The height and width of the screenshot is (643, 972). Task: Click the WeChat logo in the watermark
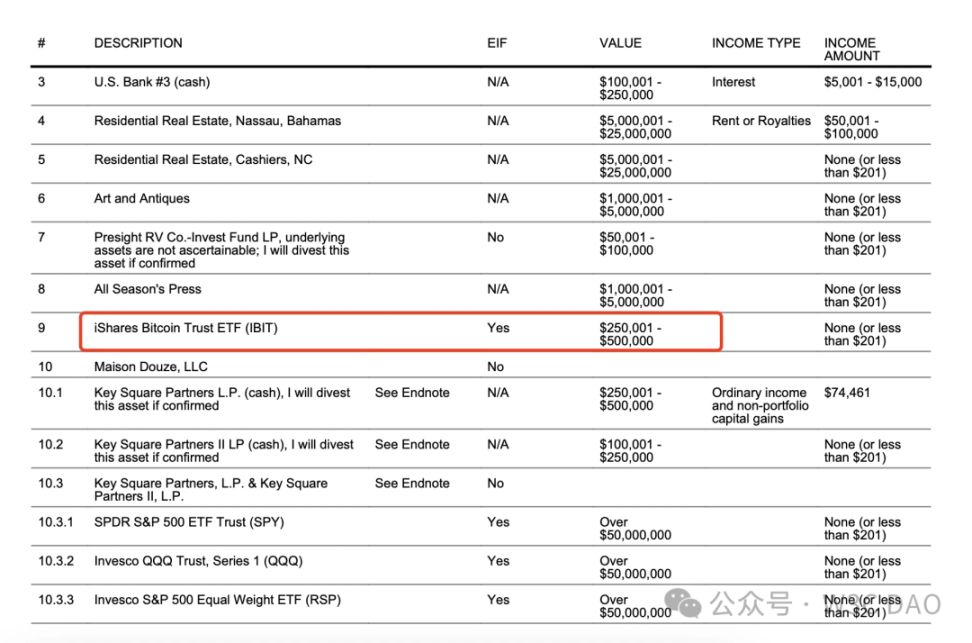685,603
